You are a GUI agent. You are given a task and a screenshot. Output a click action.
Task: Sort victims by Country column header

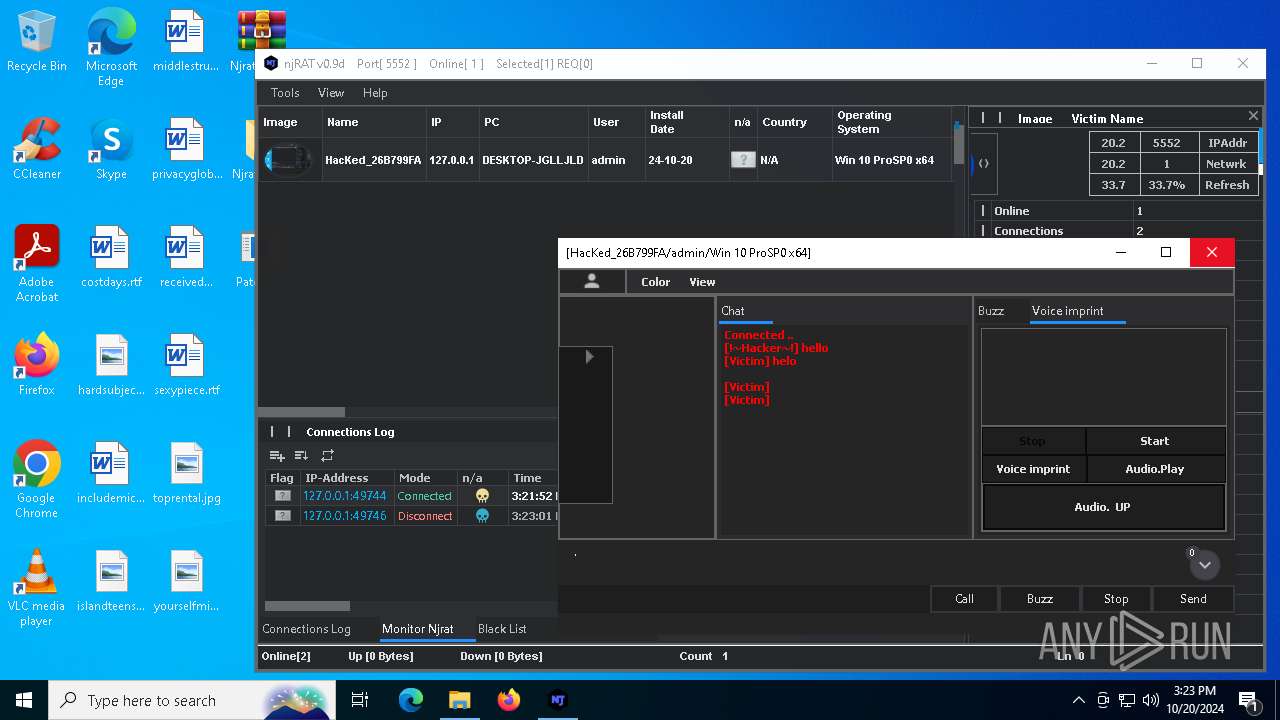click(x=794, y=122)
